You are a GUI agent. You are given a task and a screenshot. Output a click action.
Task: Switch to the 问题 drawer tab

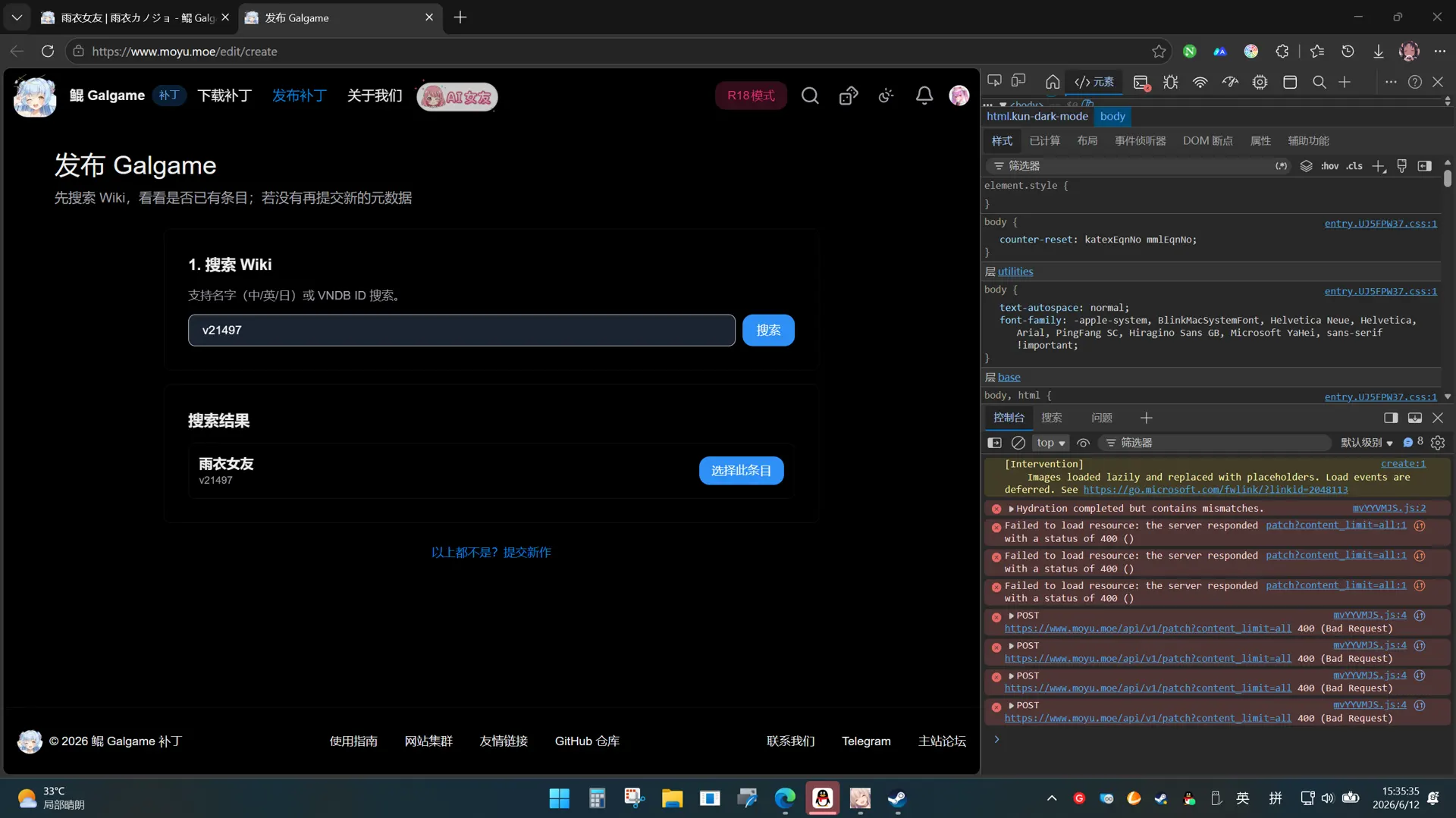(1101, 418)
